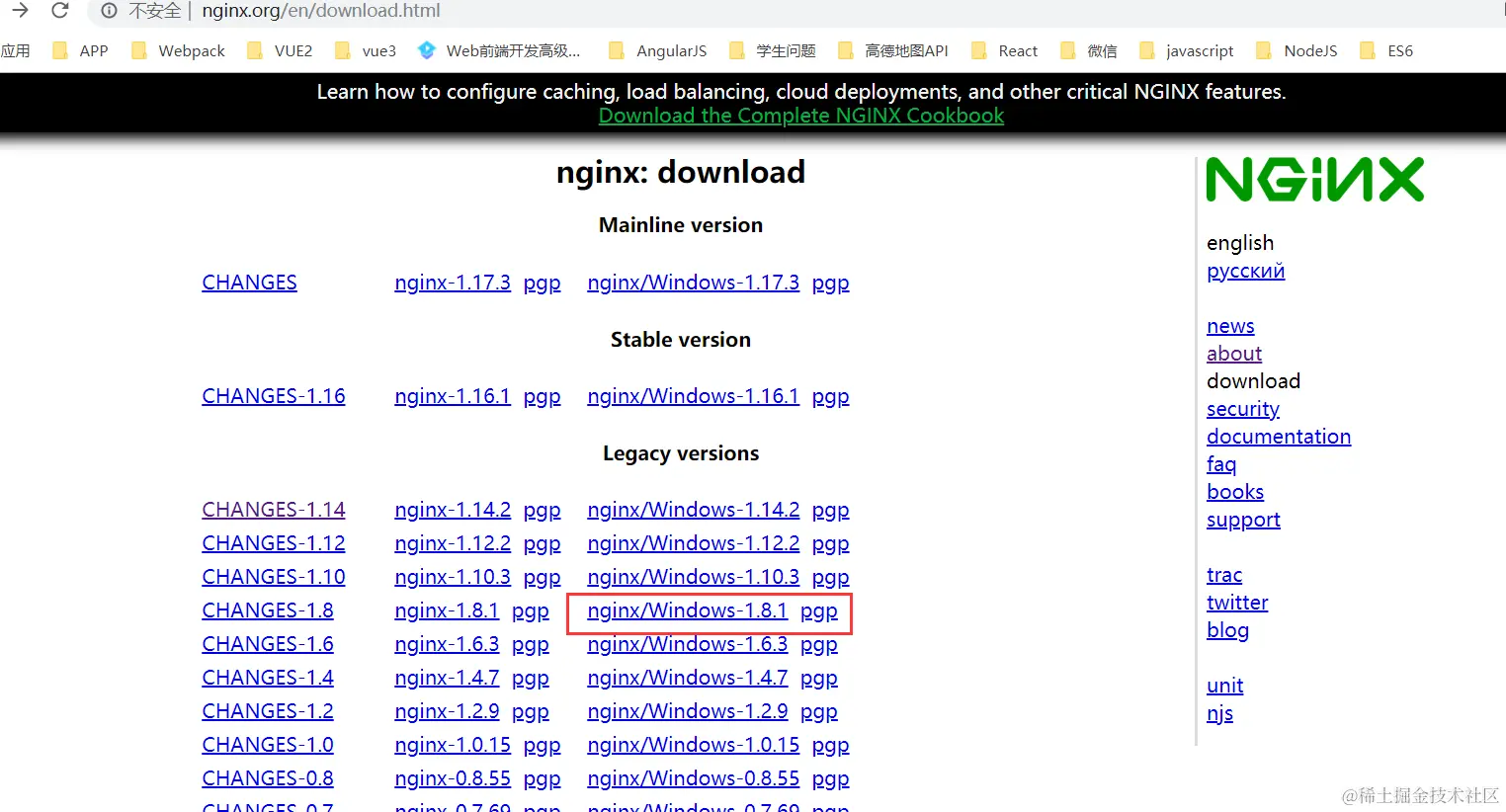The width and height of the screenshot is (1506, 812).
Task: Open CHANGES-1.8 link
Action: pyautogui.click(x=268, y=610)
